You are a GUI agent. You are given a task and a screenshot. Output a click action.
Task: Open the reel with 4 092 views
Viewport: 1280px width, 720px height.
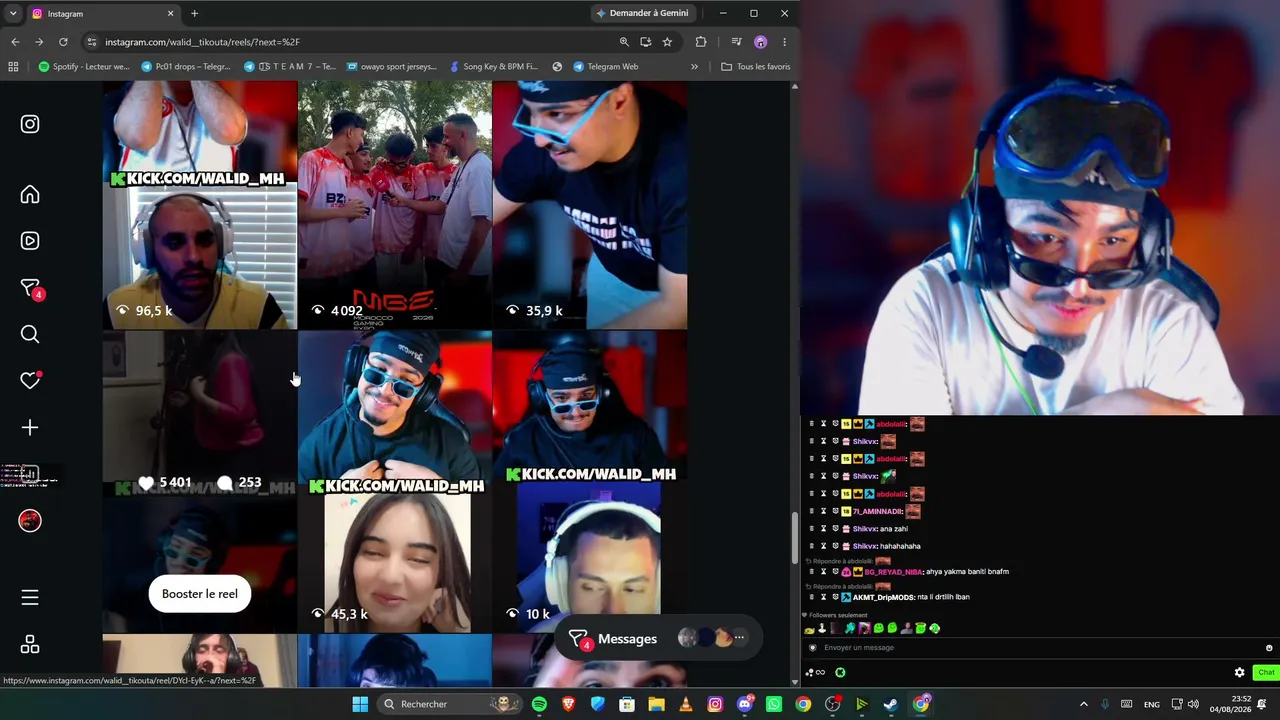[395, 205]
